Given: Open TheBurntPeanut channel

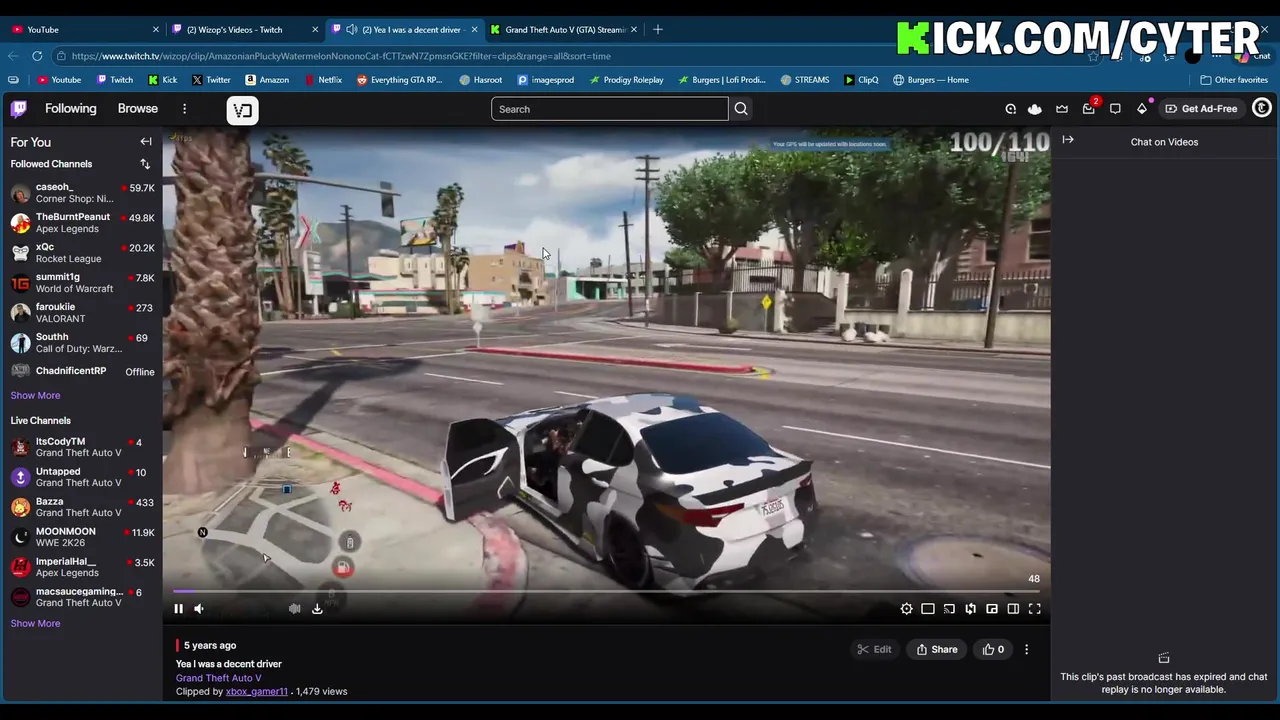Looking at the screenshot, I should [82, 223].
